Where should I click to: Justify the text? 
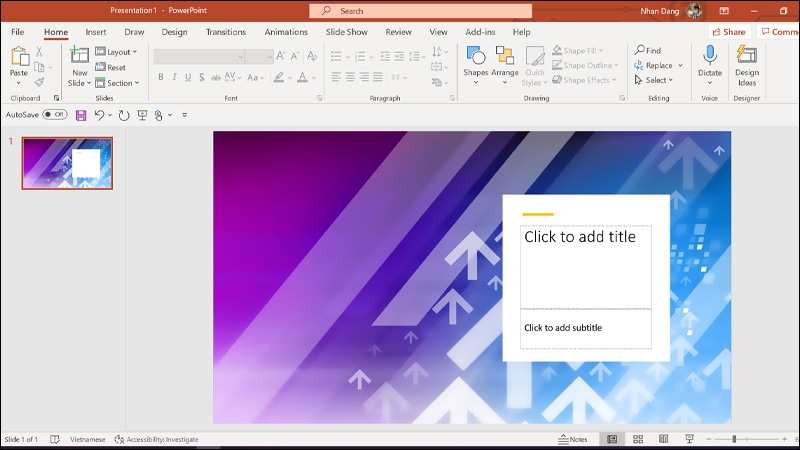tap(378, 77)
